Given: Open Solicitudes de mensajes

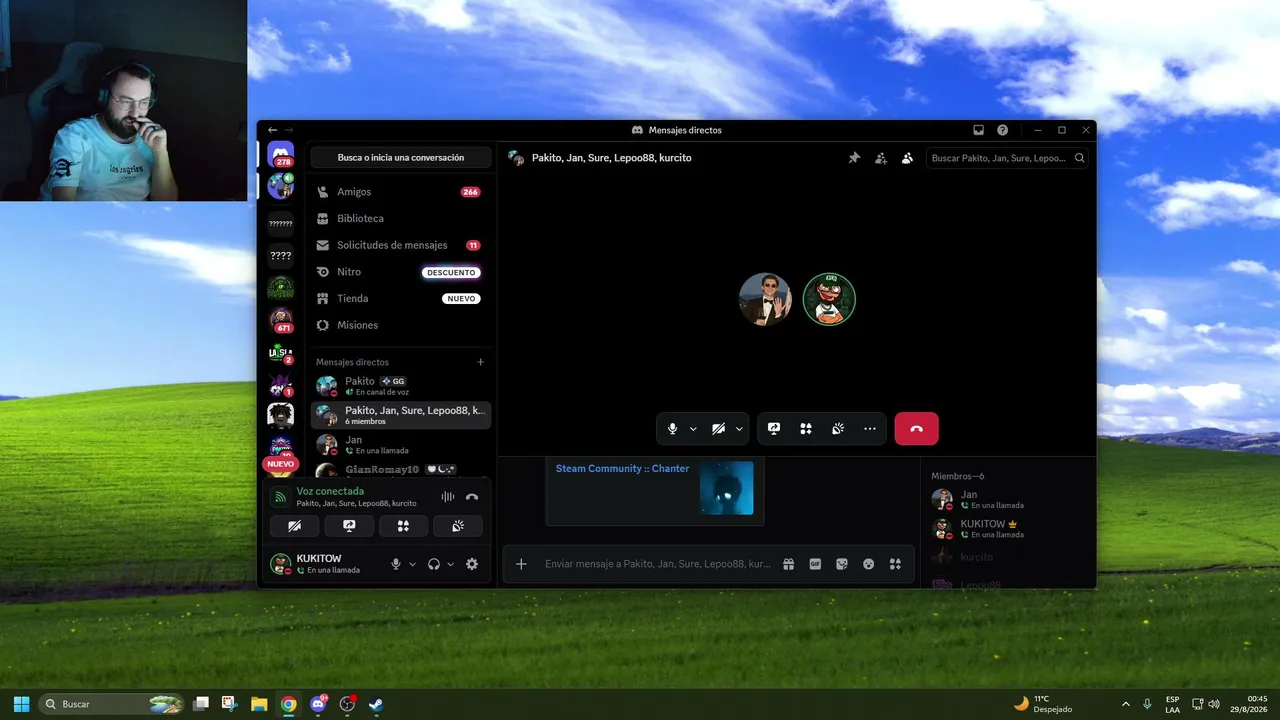Looking at the screenshot, I should click(x=400, y=245).
